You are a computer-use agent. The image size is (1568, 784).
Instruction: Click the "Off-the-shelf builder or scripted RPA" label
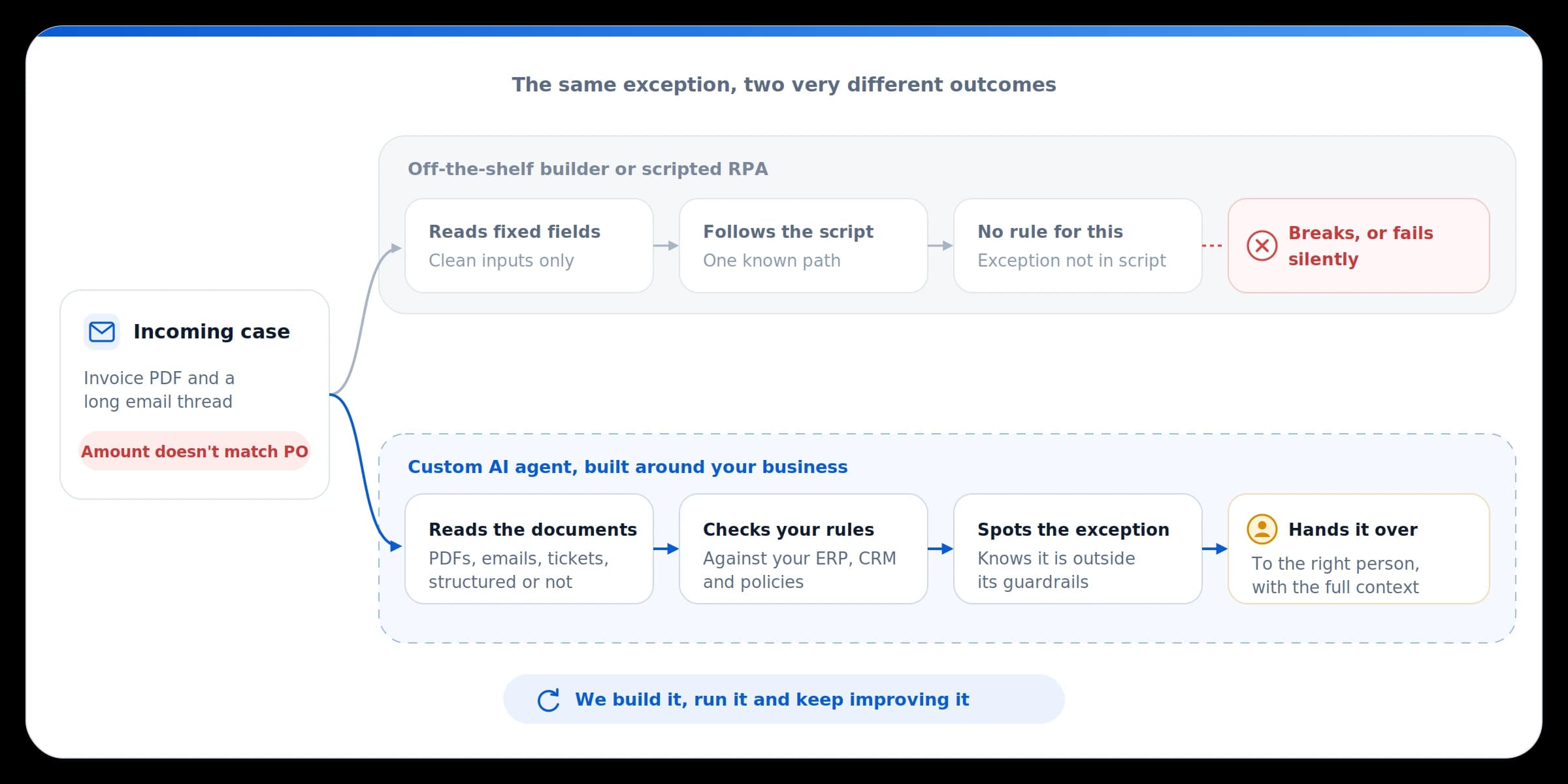[x=588, y=169]
